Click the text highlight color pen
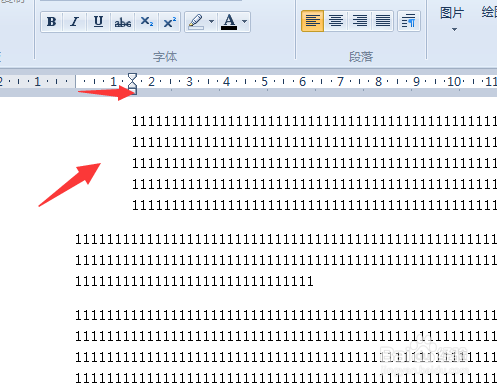The image size is (497, 388). pyautogui.click(x=196, y=22)
